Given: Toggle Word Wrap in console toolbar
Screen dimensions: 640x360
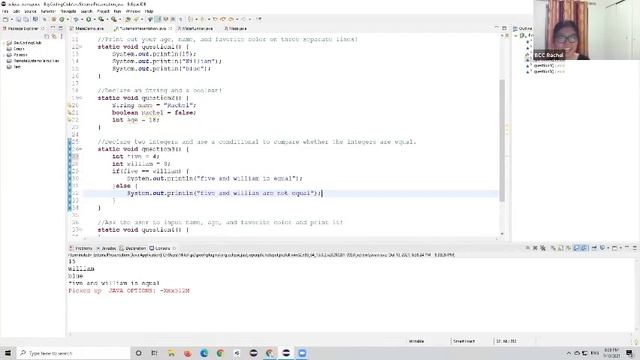Looking at the screenshot, I should coord(568,248).
